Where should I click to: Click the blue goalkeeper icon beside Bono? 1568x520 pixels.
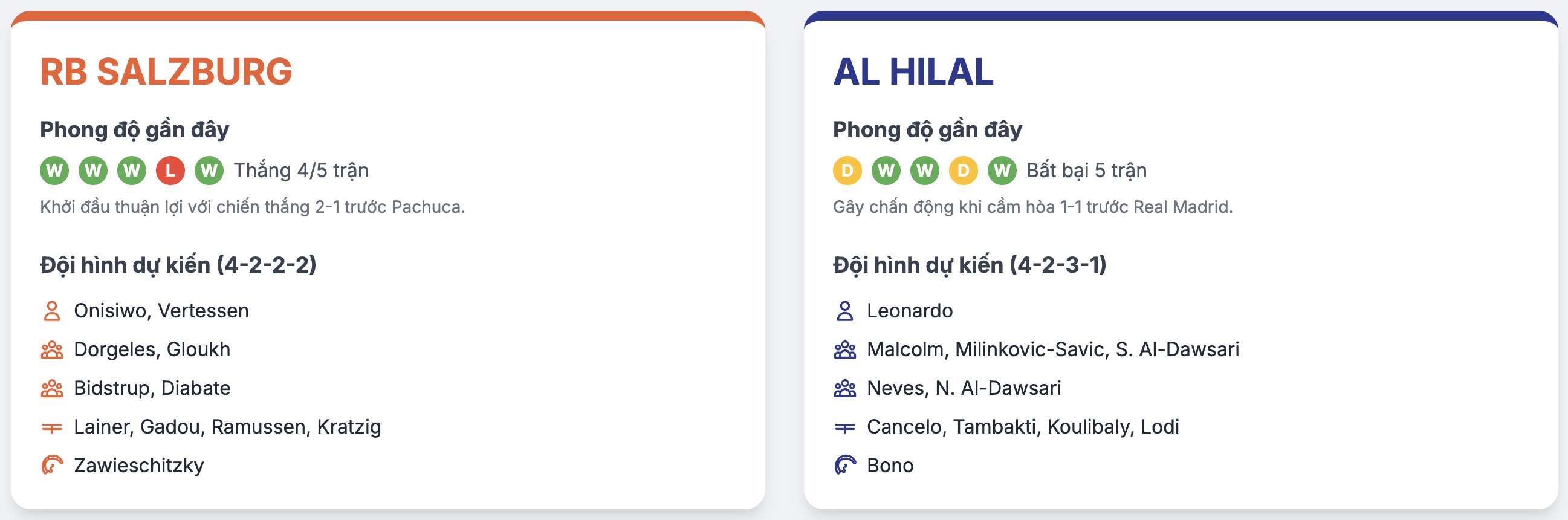click(x=845, y=466)
